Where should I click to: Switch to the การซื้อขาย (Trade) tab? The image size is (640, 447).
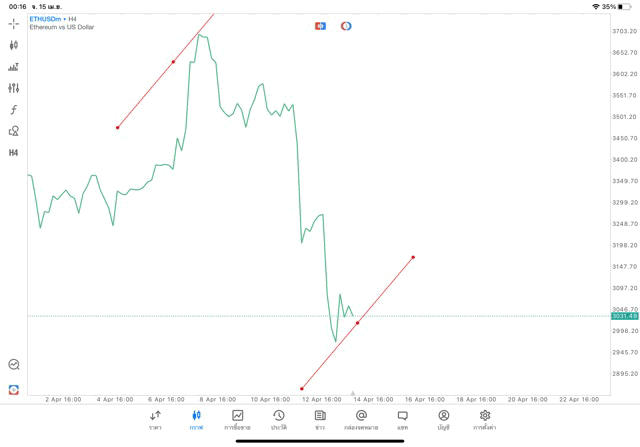pos(237,419)
